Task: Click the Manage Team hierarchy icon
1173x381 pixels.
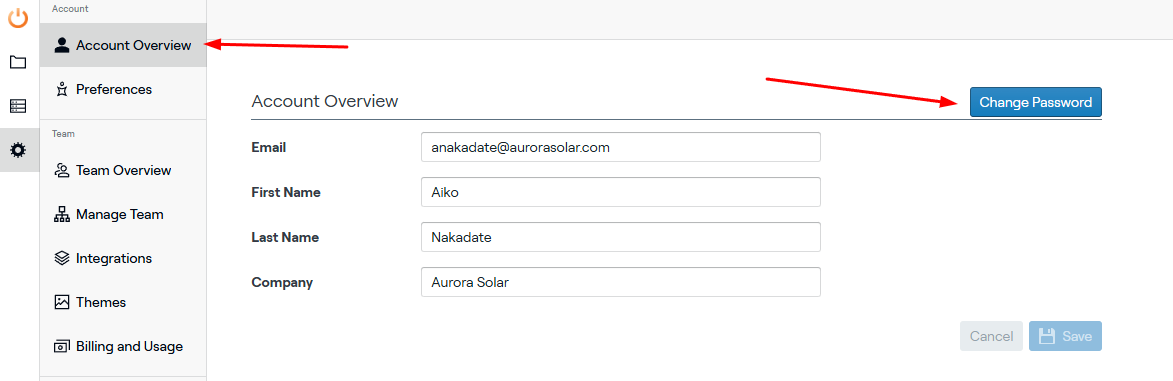Action: (62, 215)
